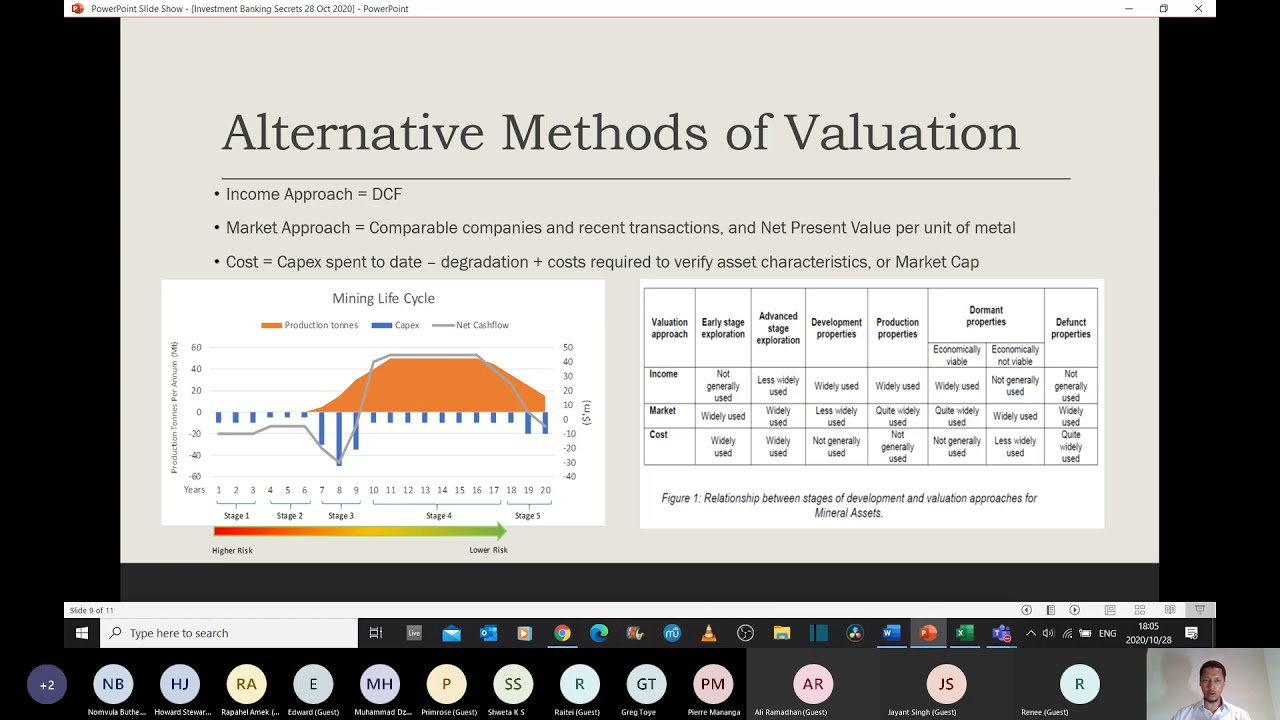Advance to the next slide using the status bar arrow
Screen dimensions: 1280x720
click(1074, 610)
